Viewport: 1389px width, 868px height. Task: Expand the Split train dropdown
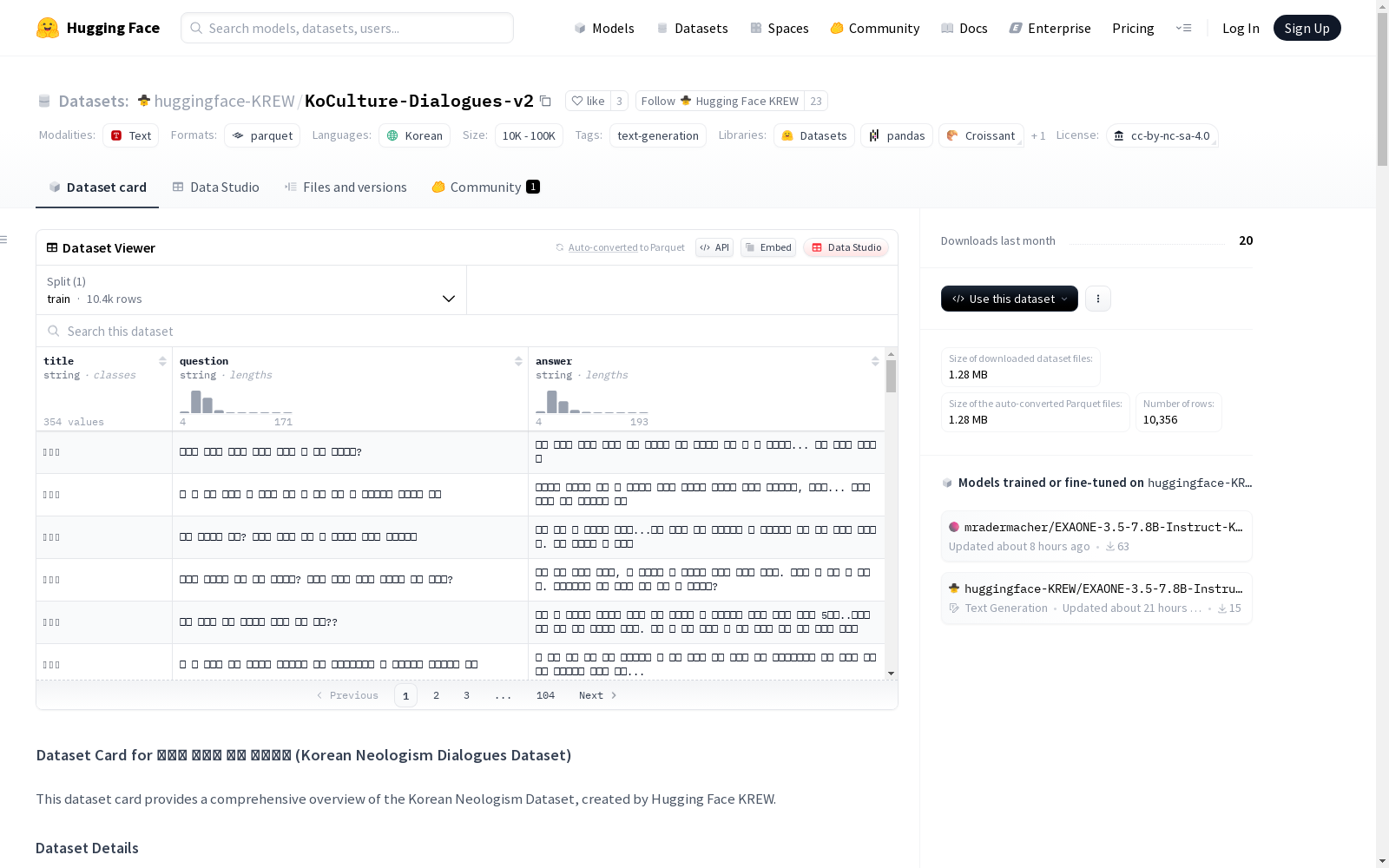click(x=252, y=290)
